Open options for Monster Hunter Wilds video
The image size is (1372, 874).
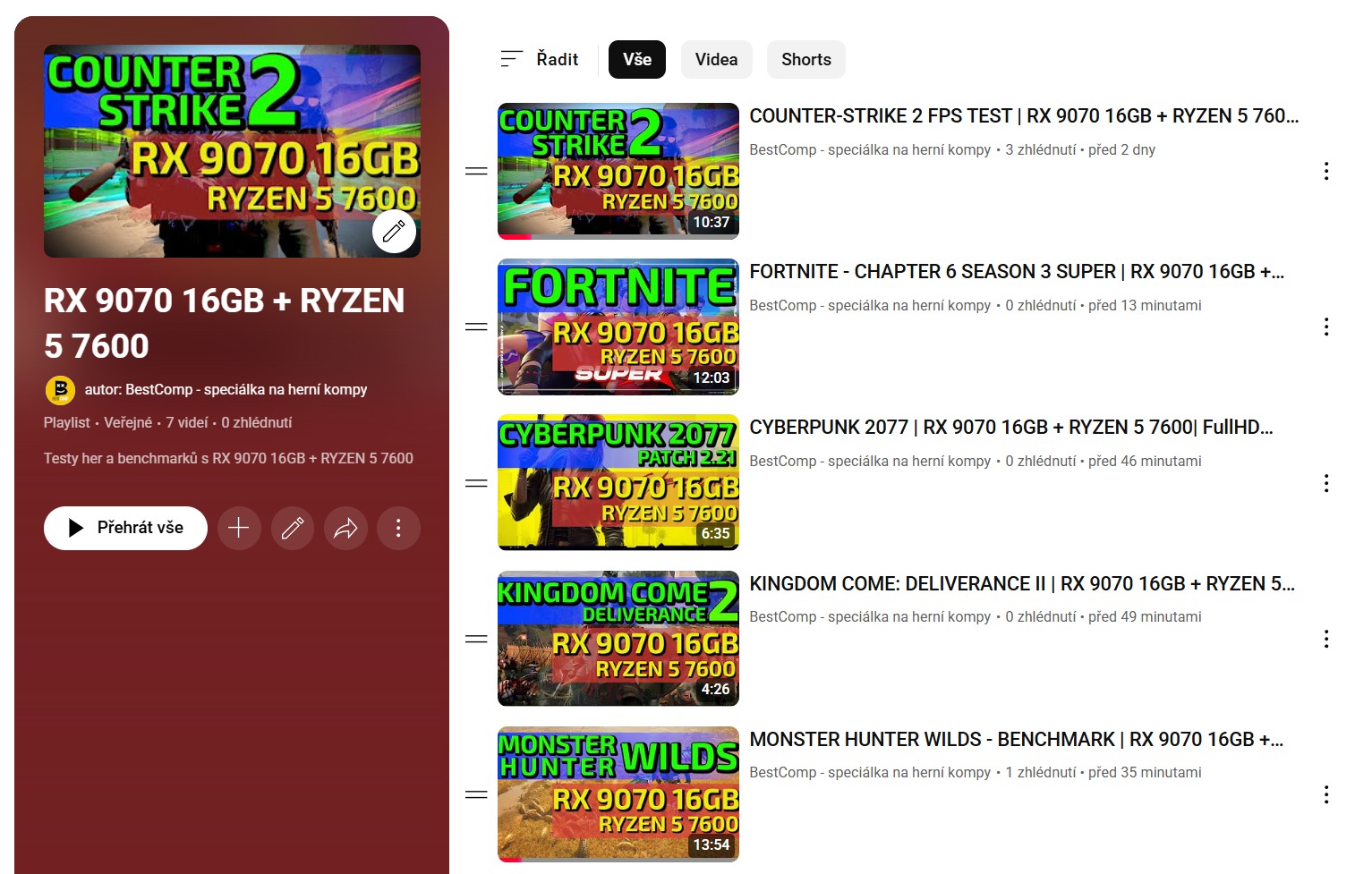1325,794
